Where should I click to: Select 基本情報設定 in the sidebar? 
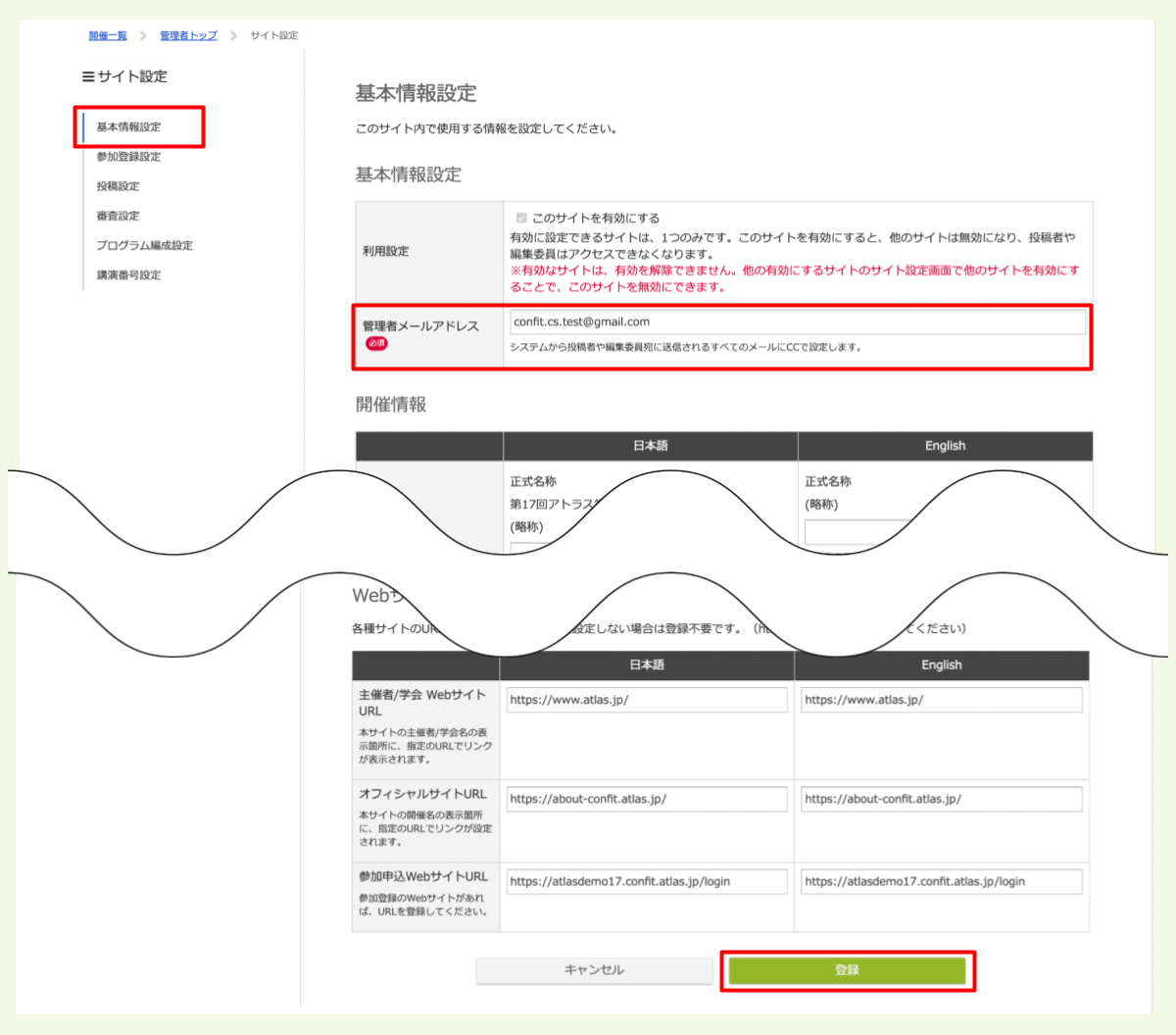point(127,126)
